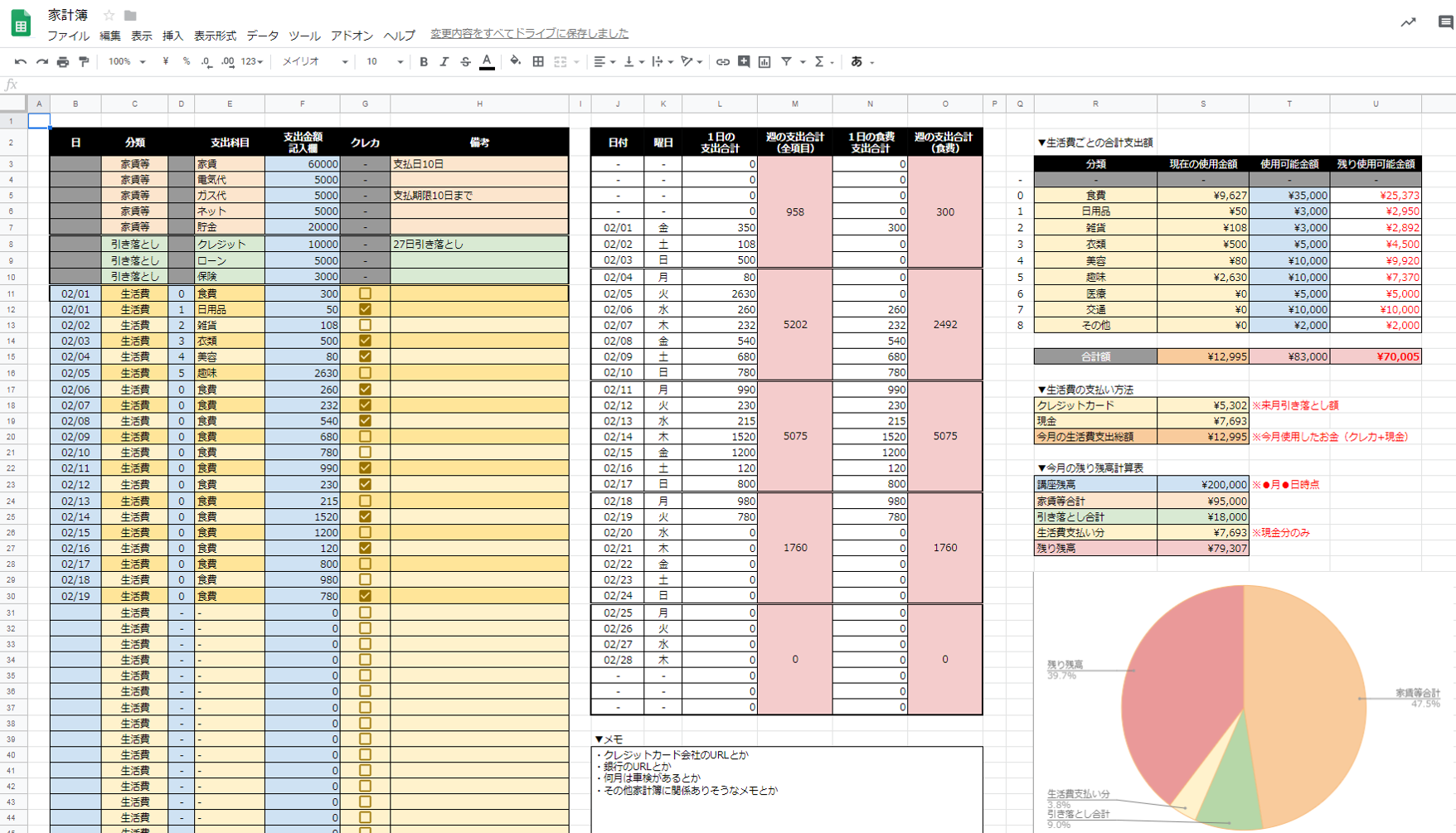Select column H header
Image resolution: width=1456 pixels, height=833 pixels.
pyautogui.click(x=479, y=104)
